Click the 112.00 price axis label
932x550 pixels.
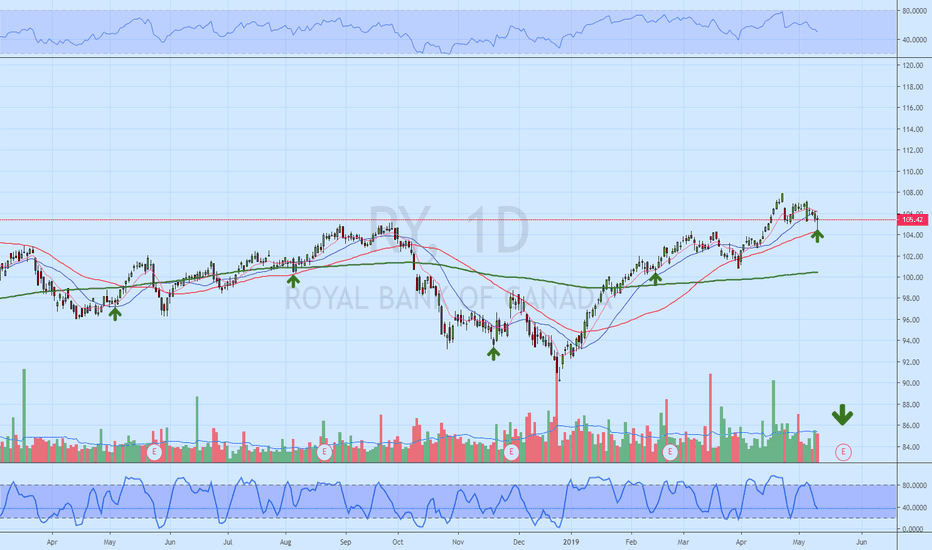tap(913, 150)
